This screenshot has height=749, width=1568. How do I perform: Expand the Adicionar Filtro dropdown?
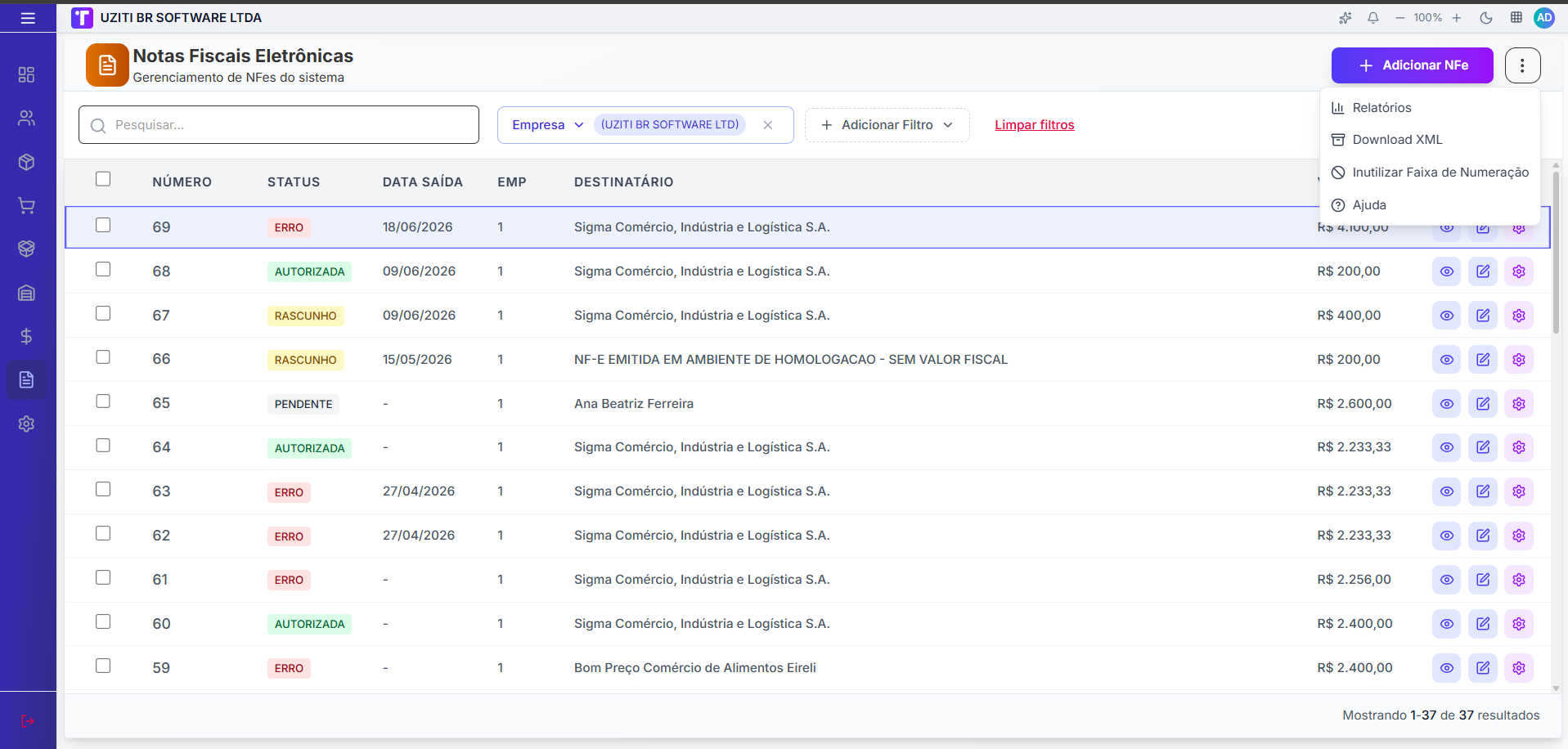[x=887, y=125]
